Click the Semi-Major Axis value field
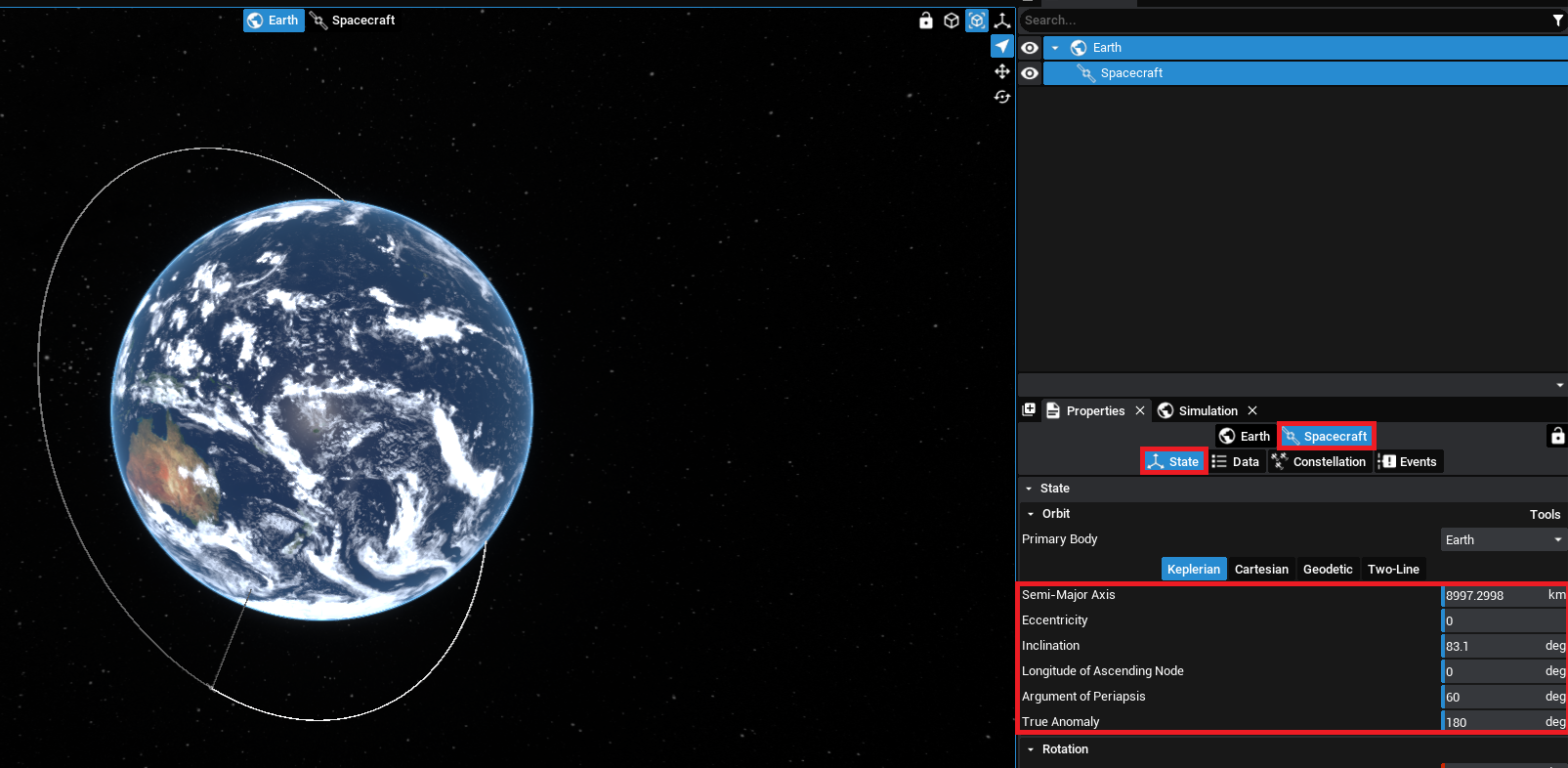Screen dimensions: 1568x768 pyautogui.click(x=1504, y=595)
